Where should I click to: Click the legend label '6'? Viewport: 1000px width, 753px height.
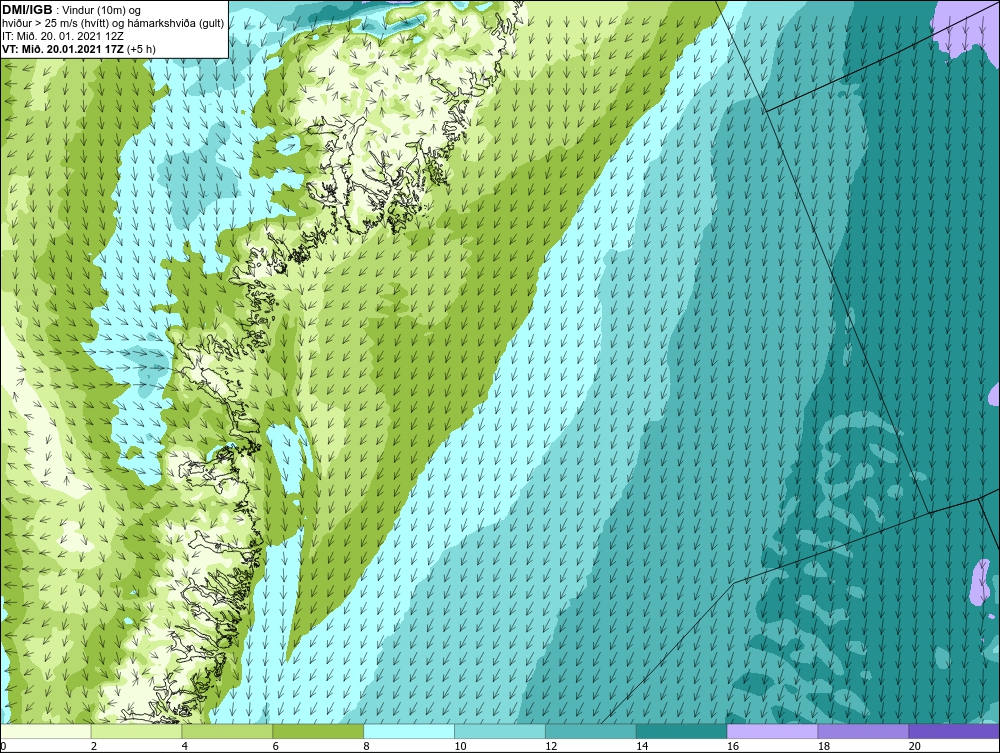276,746
